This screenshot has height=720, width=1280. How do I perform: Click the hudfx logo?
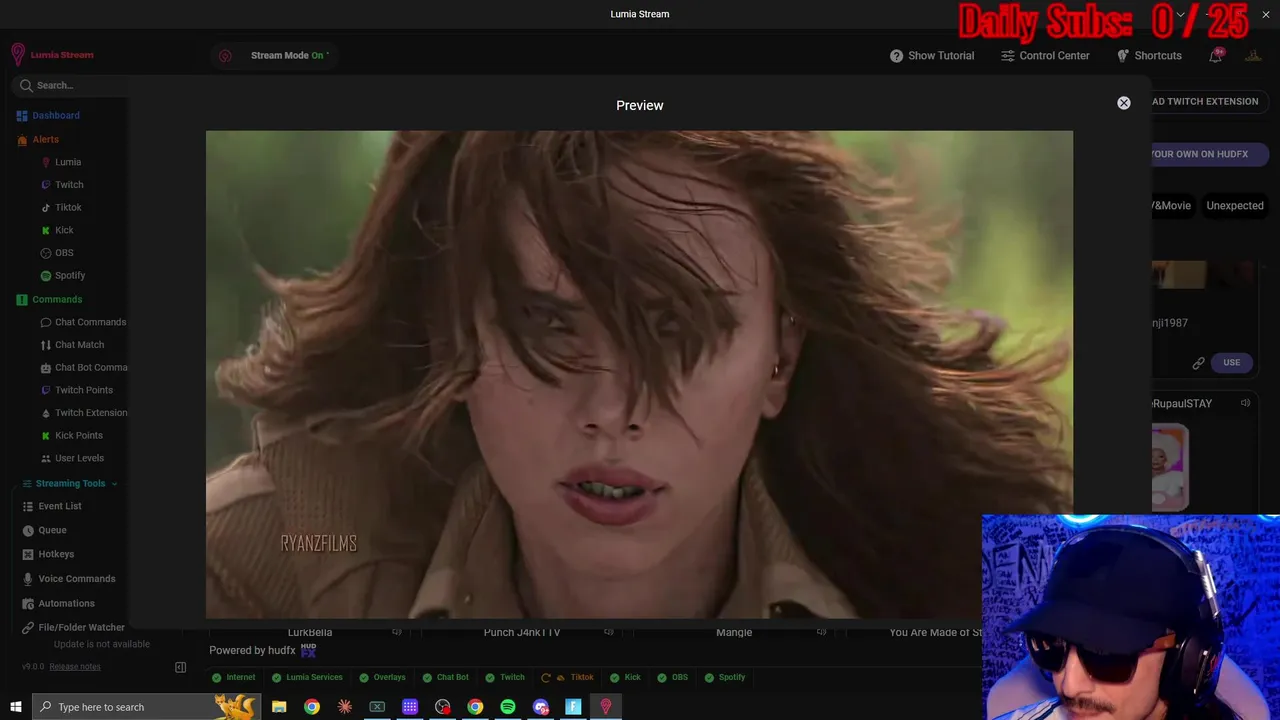(308, 650)
